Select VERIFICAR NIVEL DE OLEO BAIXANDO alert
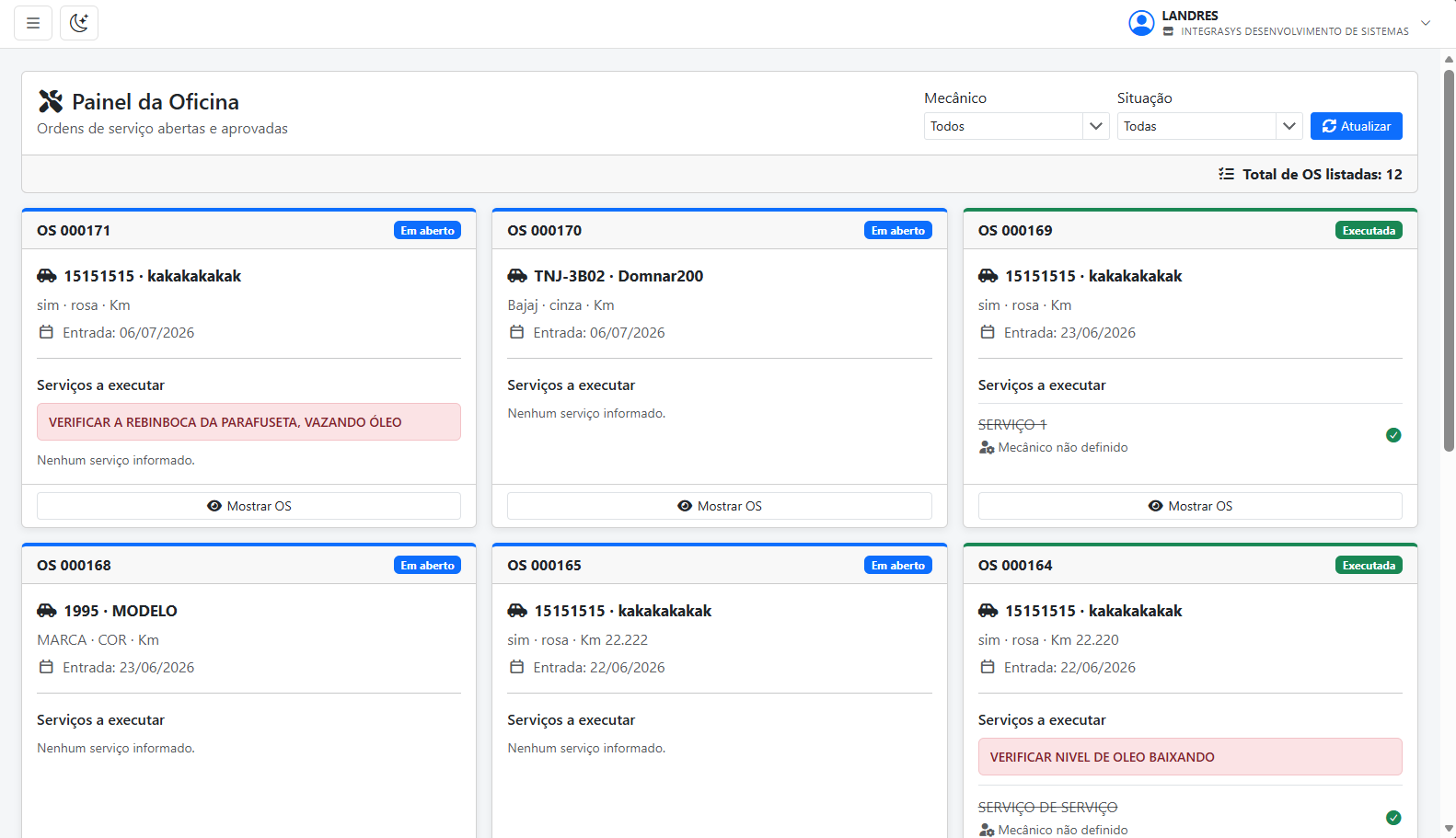This screenshot has width=1456, height=838. 1190,757
